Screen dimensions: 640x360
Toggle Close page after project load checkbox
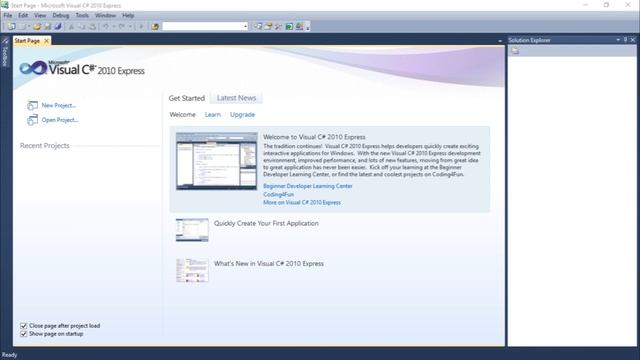point(24,326)
